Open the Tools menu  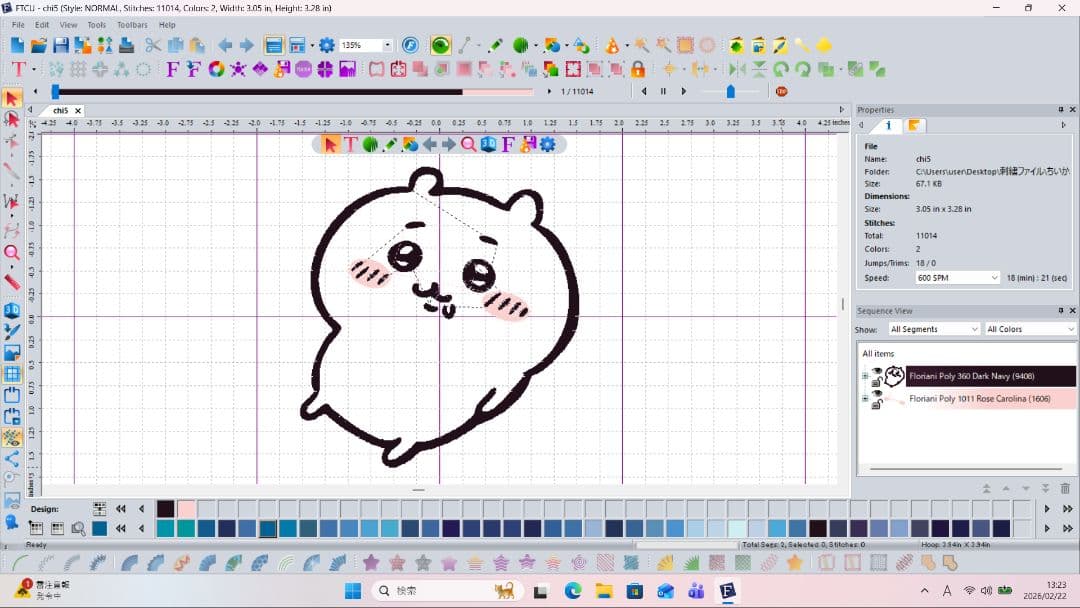[95, 24]
